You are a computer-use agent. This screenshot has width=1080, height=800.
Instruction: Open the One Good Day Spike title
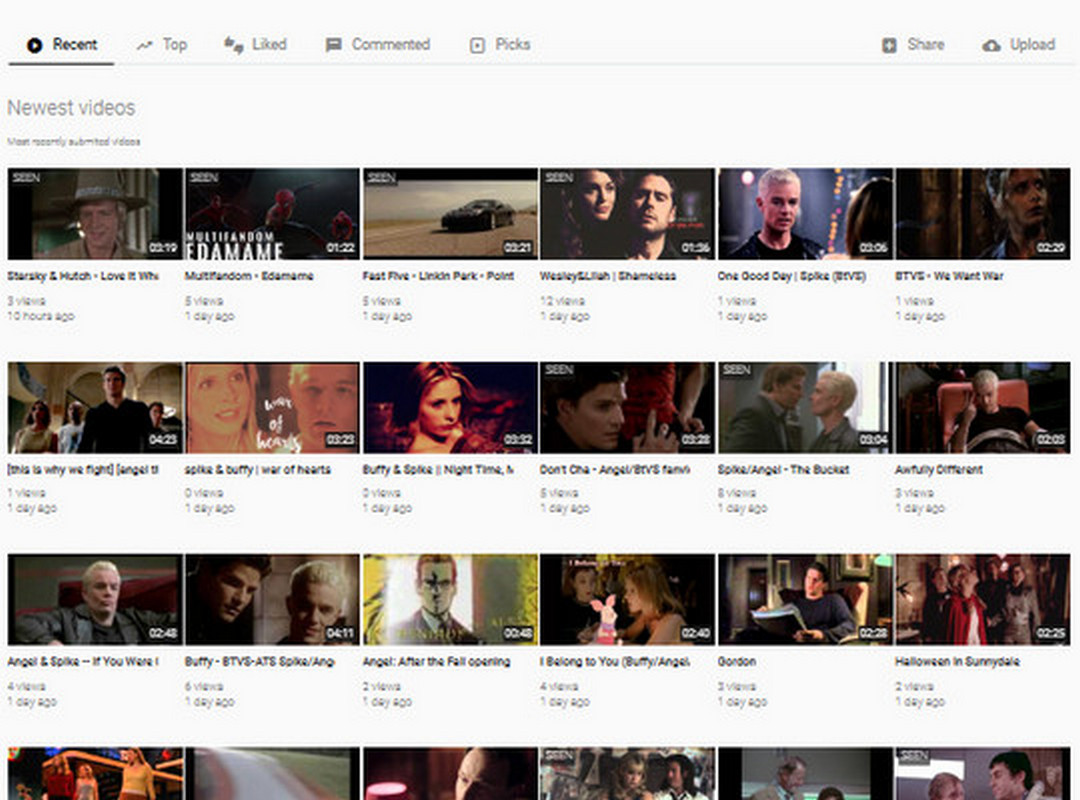[x=791, y=276]
